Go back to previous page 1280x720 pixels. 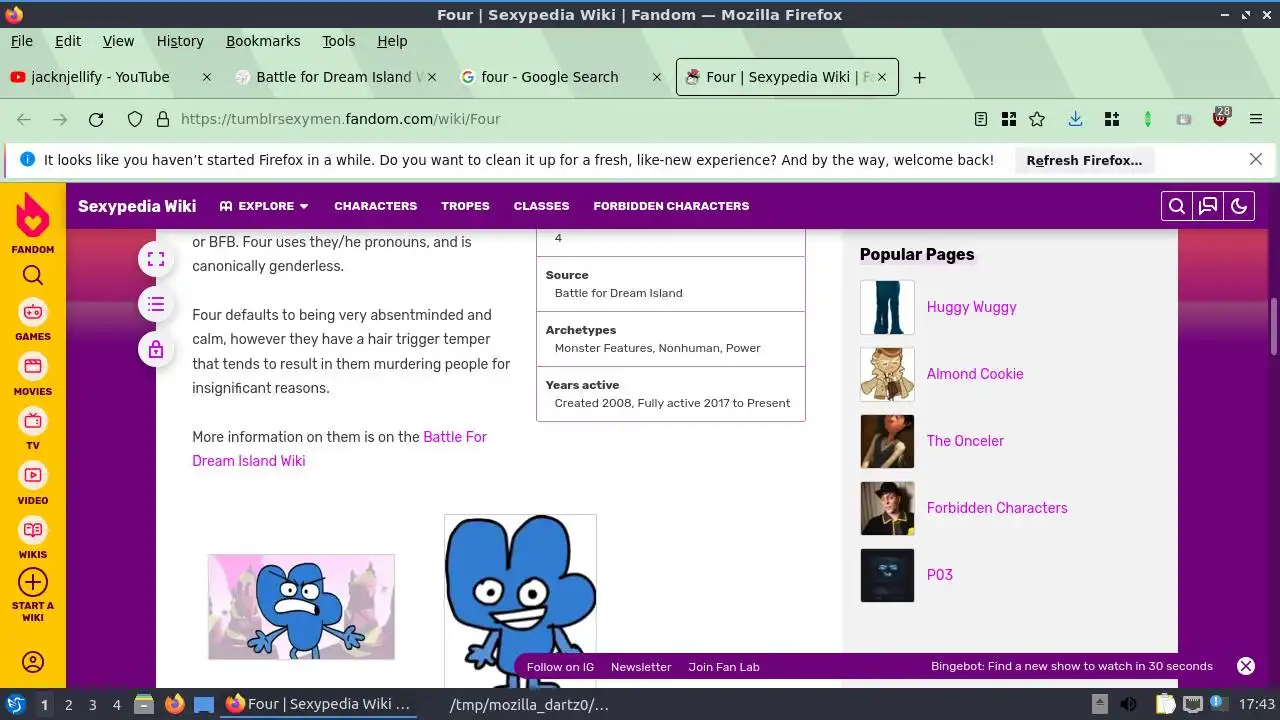point(24,119)
